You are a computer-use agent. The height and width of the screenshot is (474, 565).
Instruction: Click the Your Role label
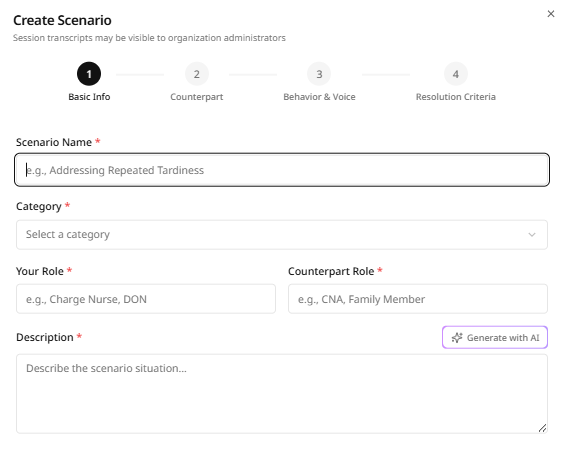tap(40, 271)
